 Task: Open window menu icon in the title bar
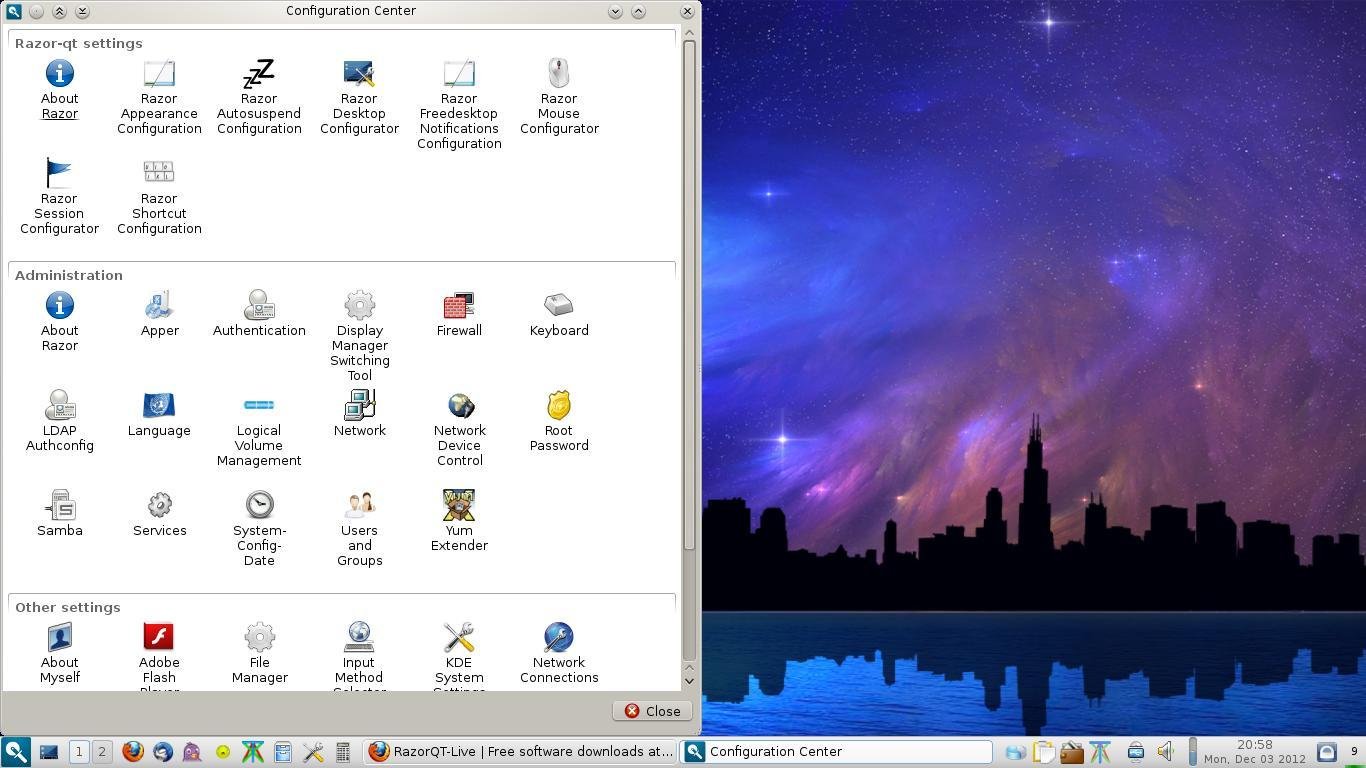point(13,11)
